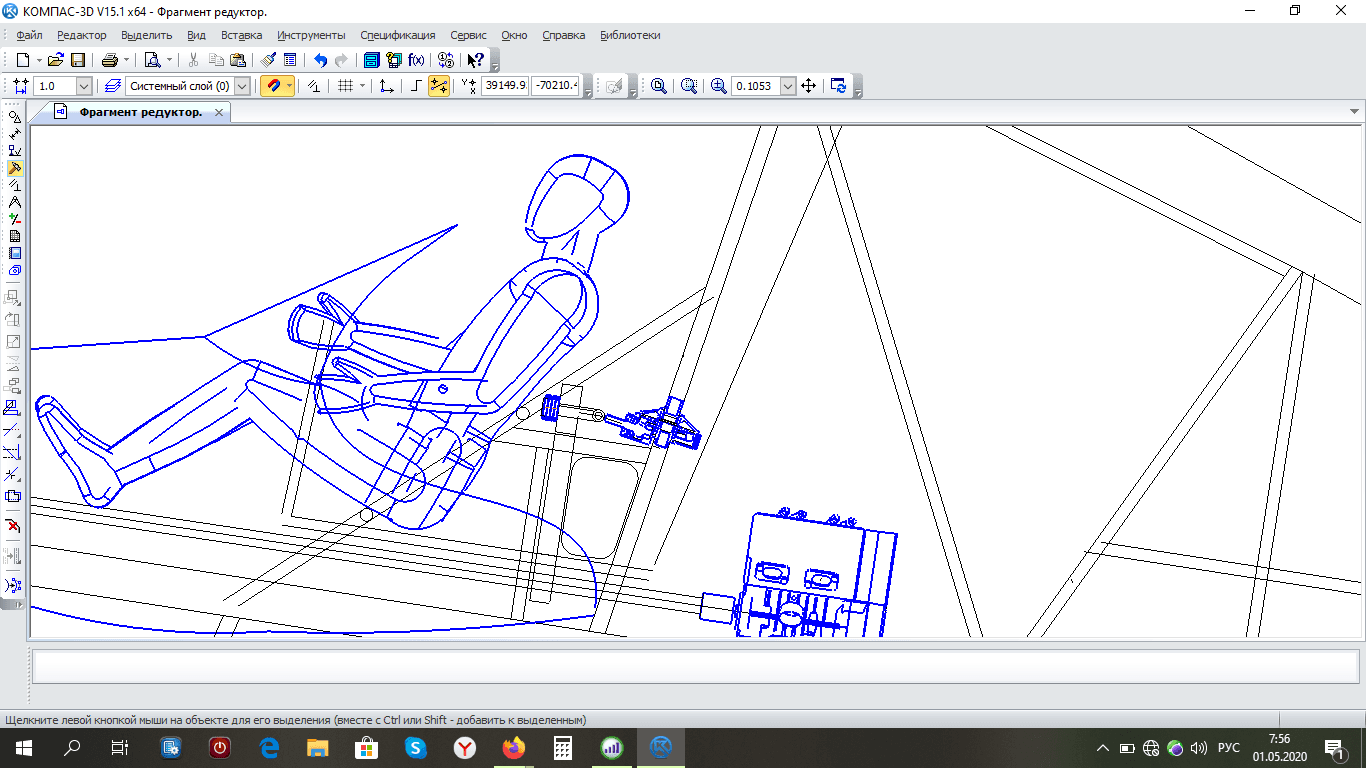Image resolution: width=1366 pixels, height=768 pixels.
Task: Open the Print preview icon
Action: [152, 60]
